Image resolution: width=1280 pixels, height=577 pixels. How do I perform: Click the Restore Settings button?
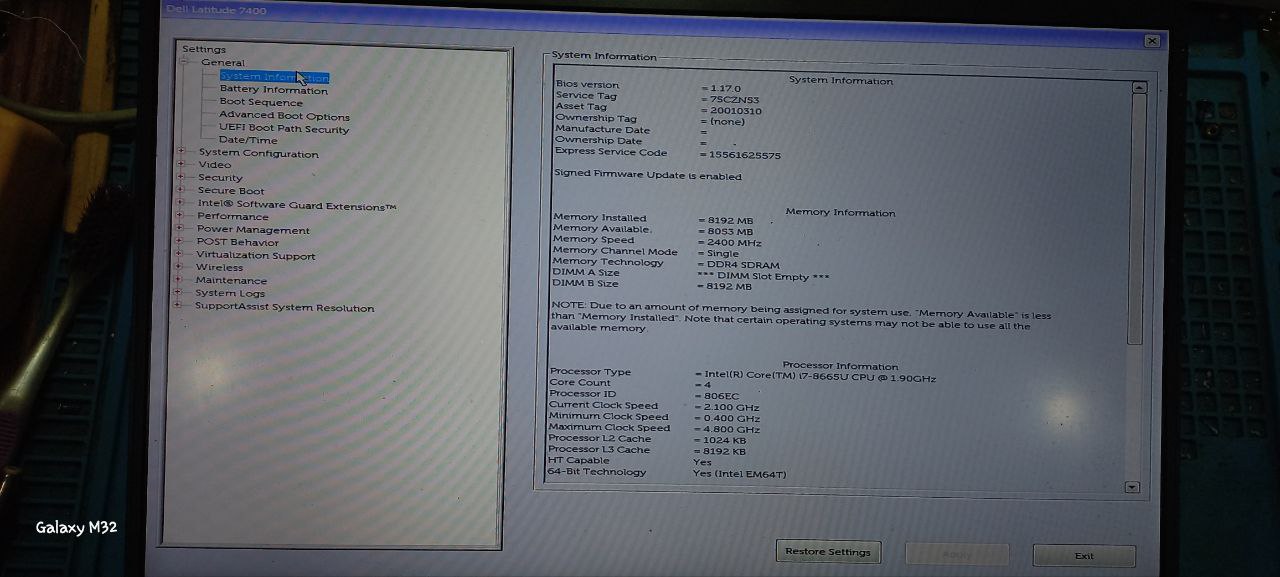click(828, 552)
